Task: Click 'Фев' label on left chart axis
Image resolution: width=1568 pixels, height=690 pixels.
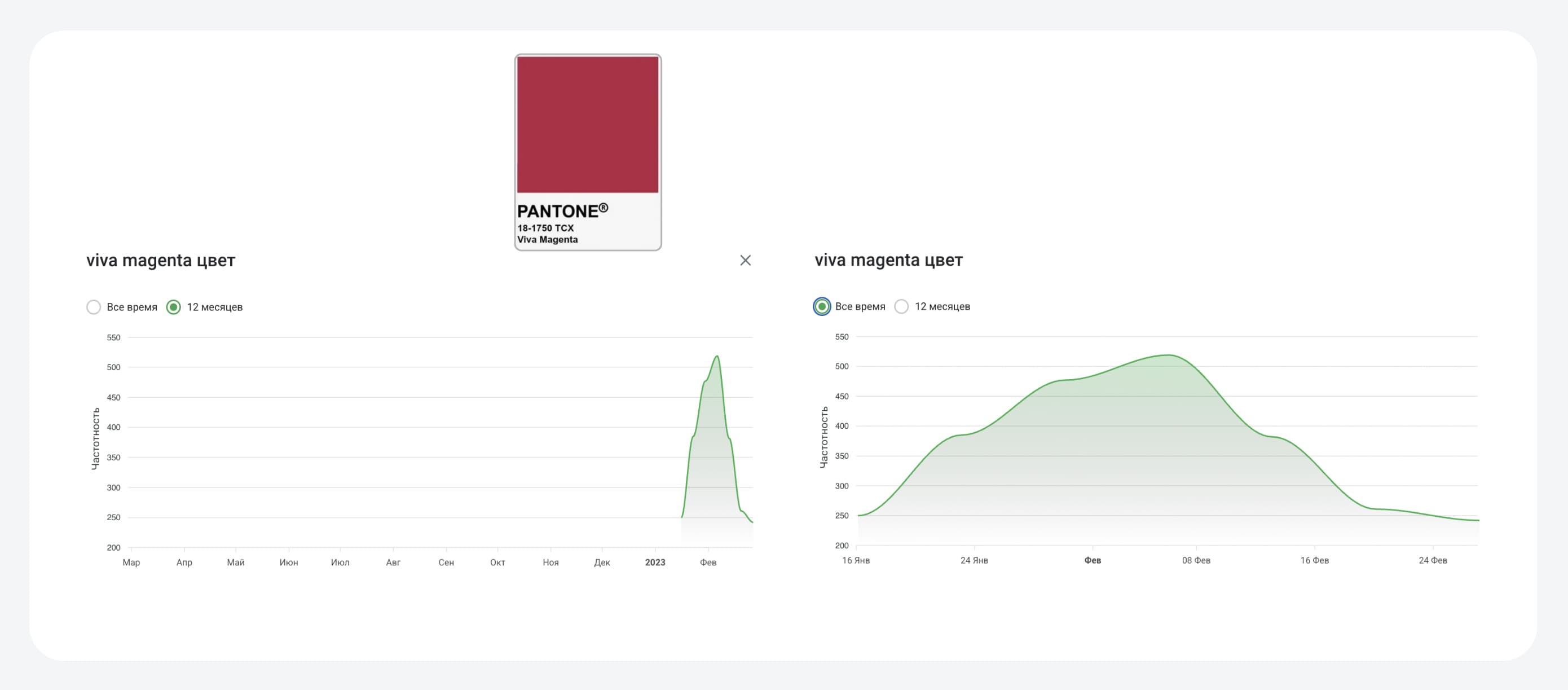Action: [x=708, y=562]
